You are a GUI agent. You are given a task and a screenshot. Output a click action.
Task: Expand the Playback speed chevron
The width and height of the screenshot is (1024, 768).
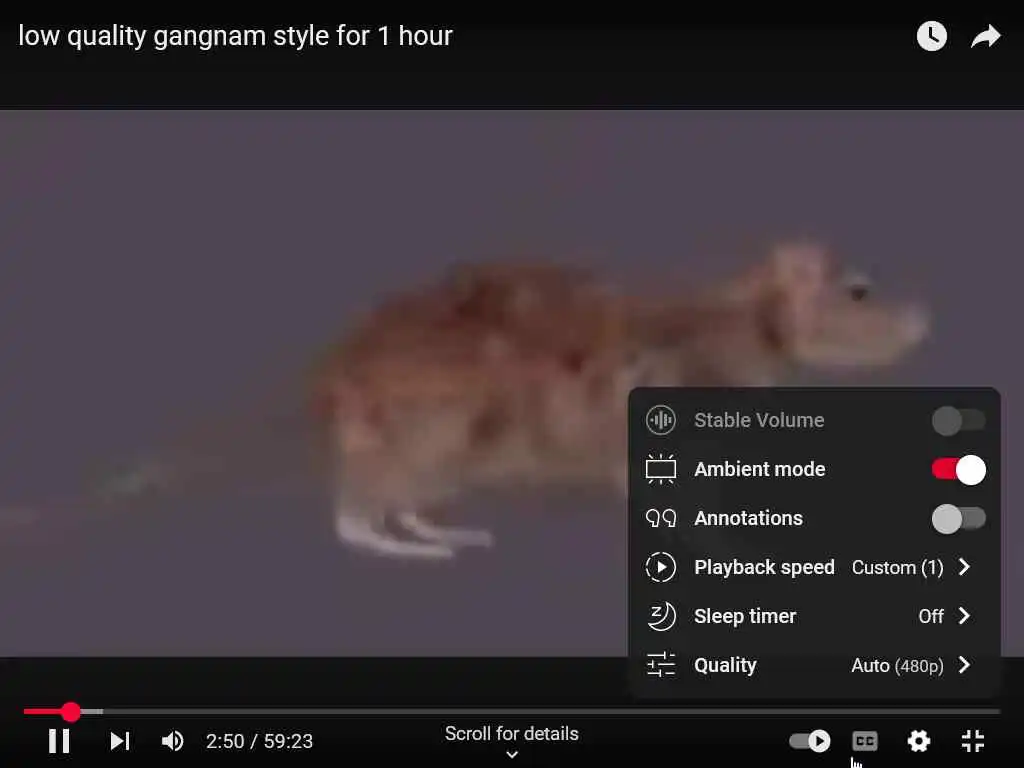tap(965, 567)
